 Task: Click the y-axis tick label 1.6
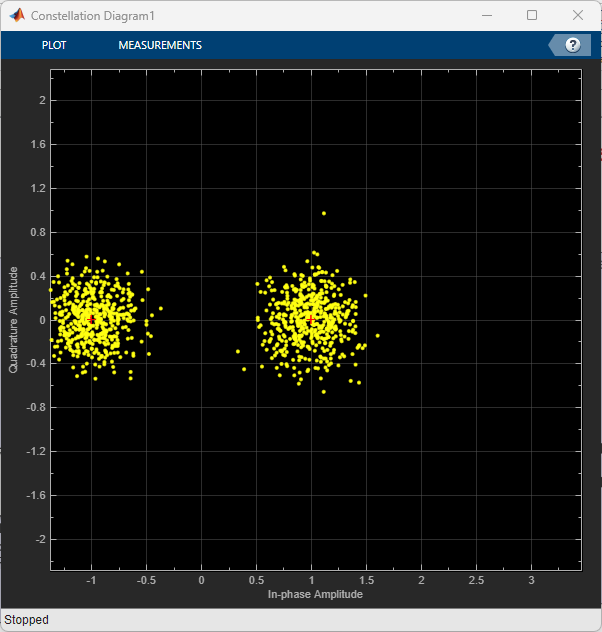click(38, 144)
